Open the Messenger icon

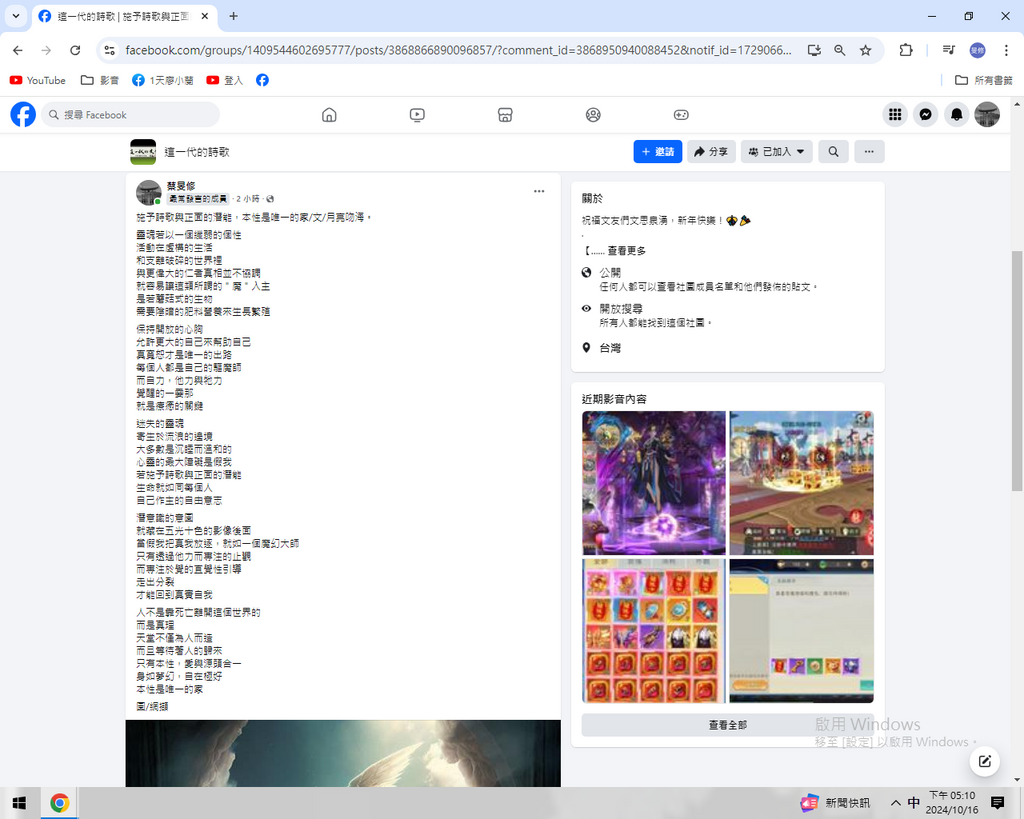pos(927,115)
